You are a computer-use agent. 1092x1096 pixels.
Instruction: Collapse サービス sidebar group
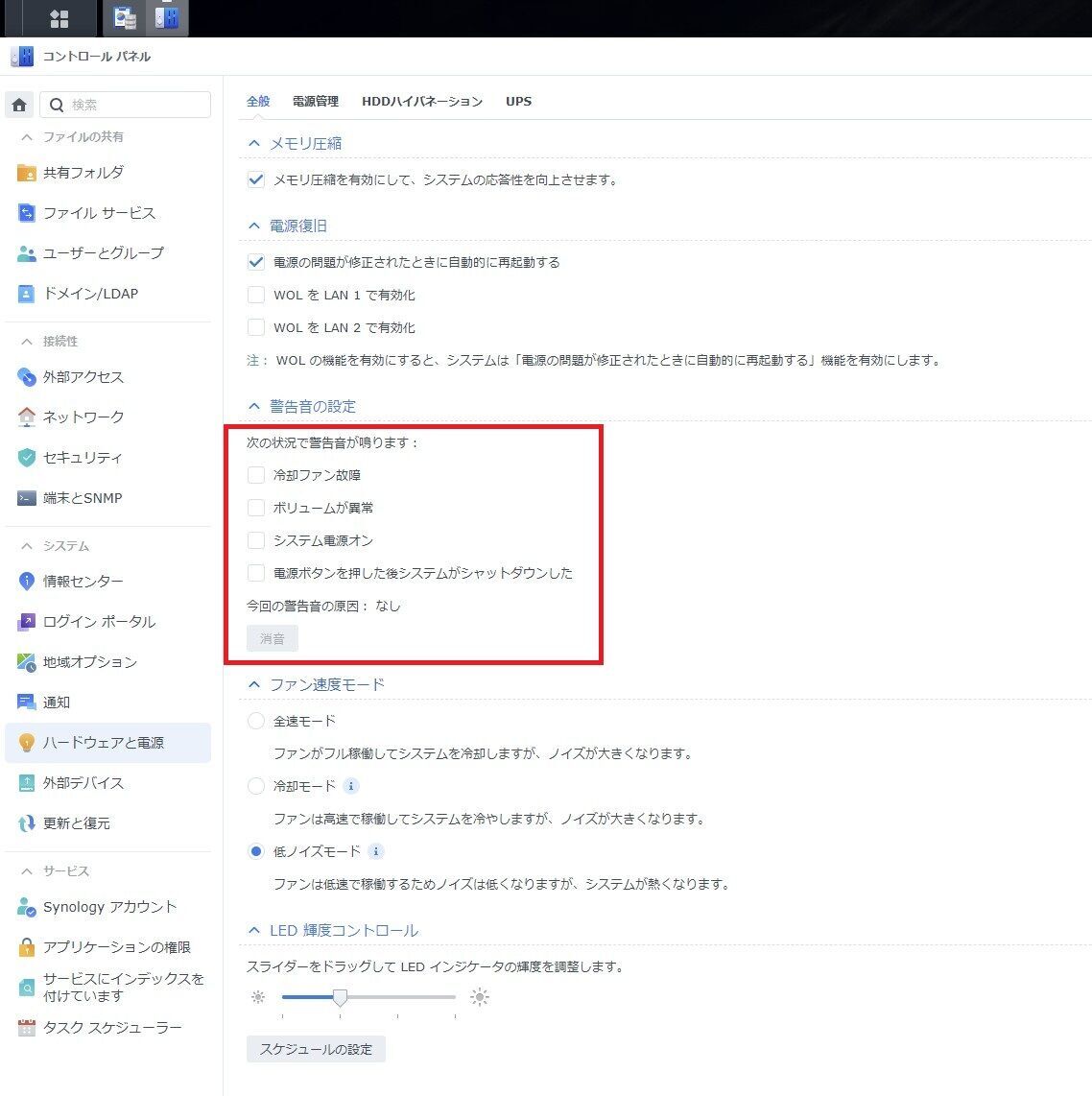click(x=27, y=870)
